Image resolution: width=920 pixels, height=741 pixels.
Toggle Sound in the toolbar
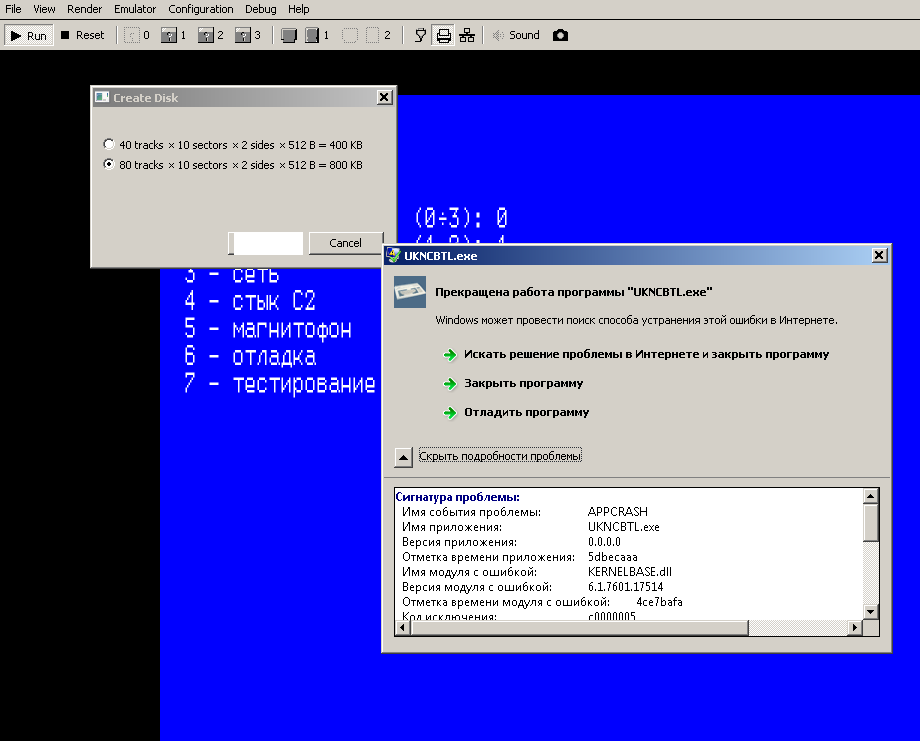(x=516, y=35)
